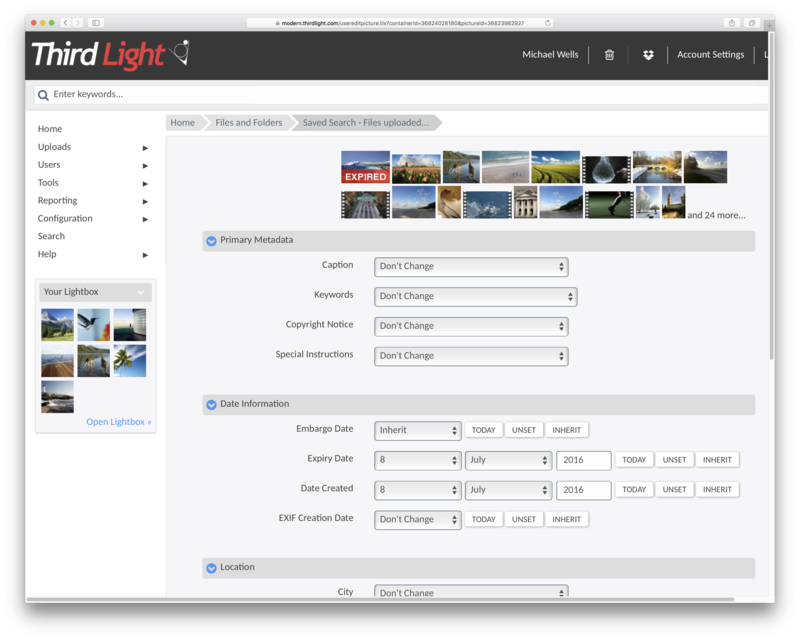
Task: Open the Expiry Date month dropdown
Action: 508,460
